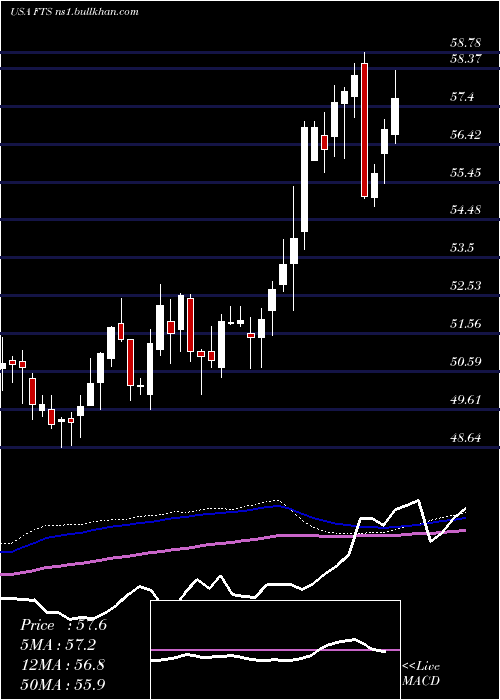
Task: Click the 48.64 price level label
Action: click(x=466, y=437)
